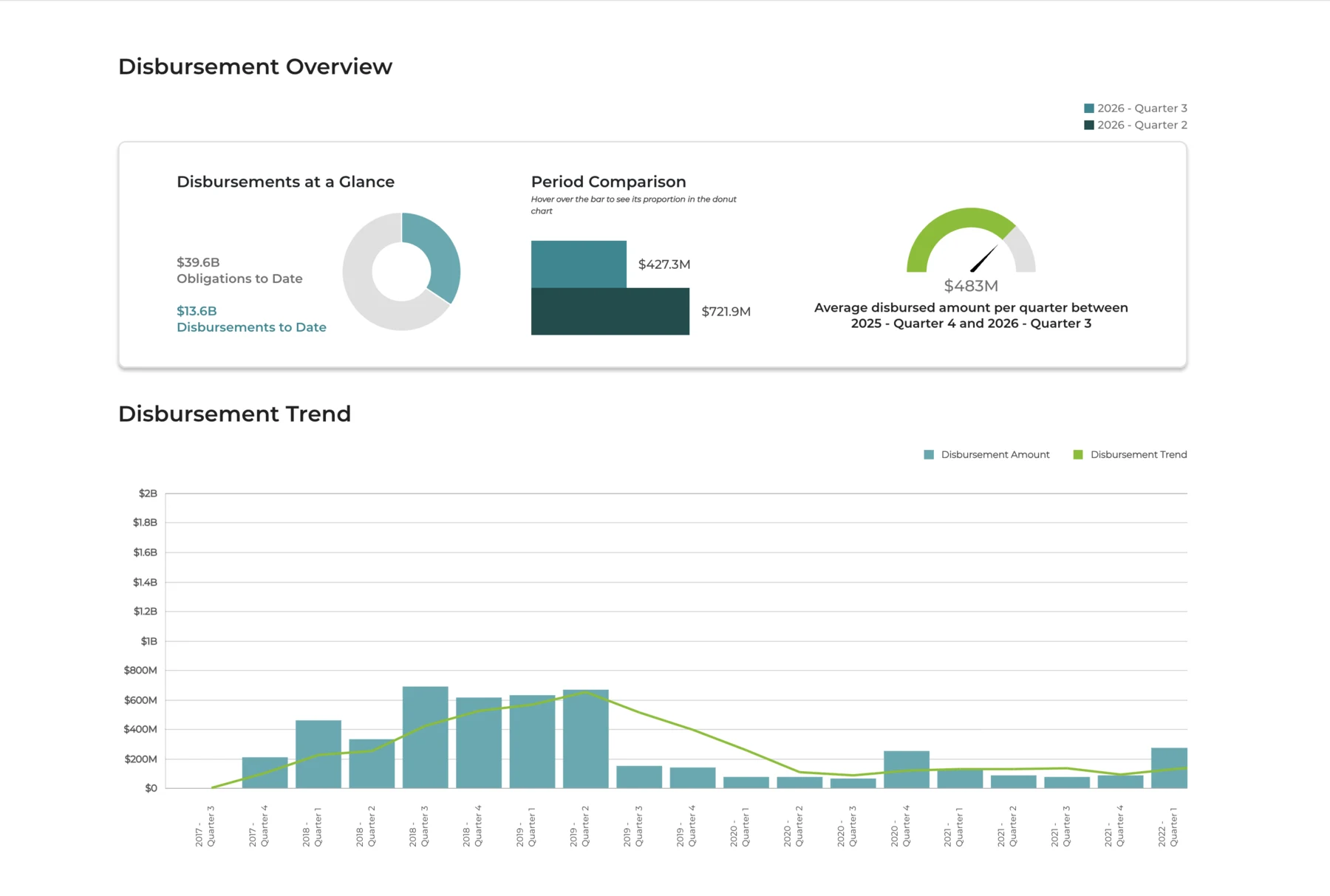
Task: Click the 2017 - Quarter 3 axis label
Action: coord(205,826)
